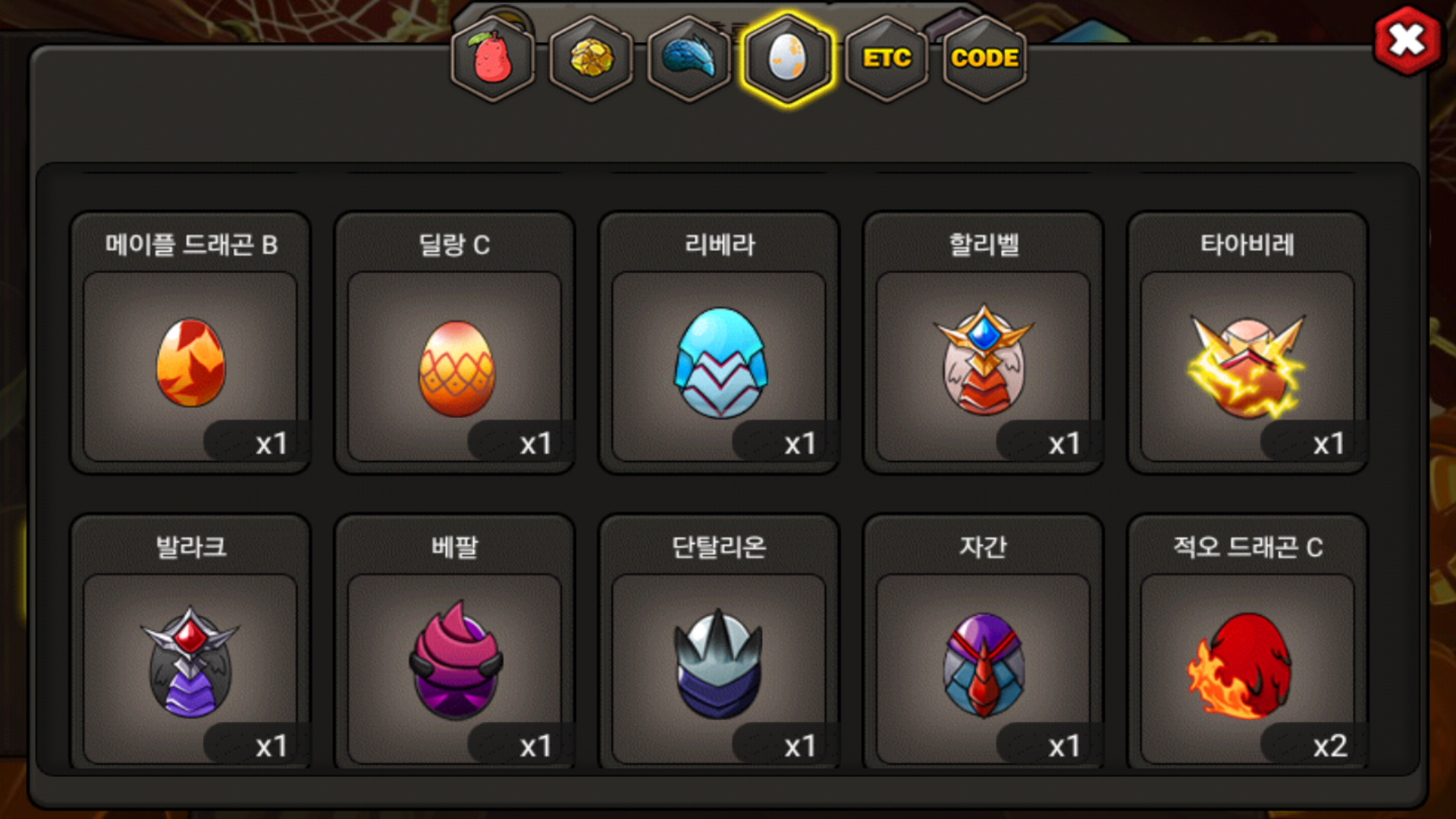Click the 타아비레 item name label
Screen dimensions: 1456x819
[1247, 244]
